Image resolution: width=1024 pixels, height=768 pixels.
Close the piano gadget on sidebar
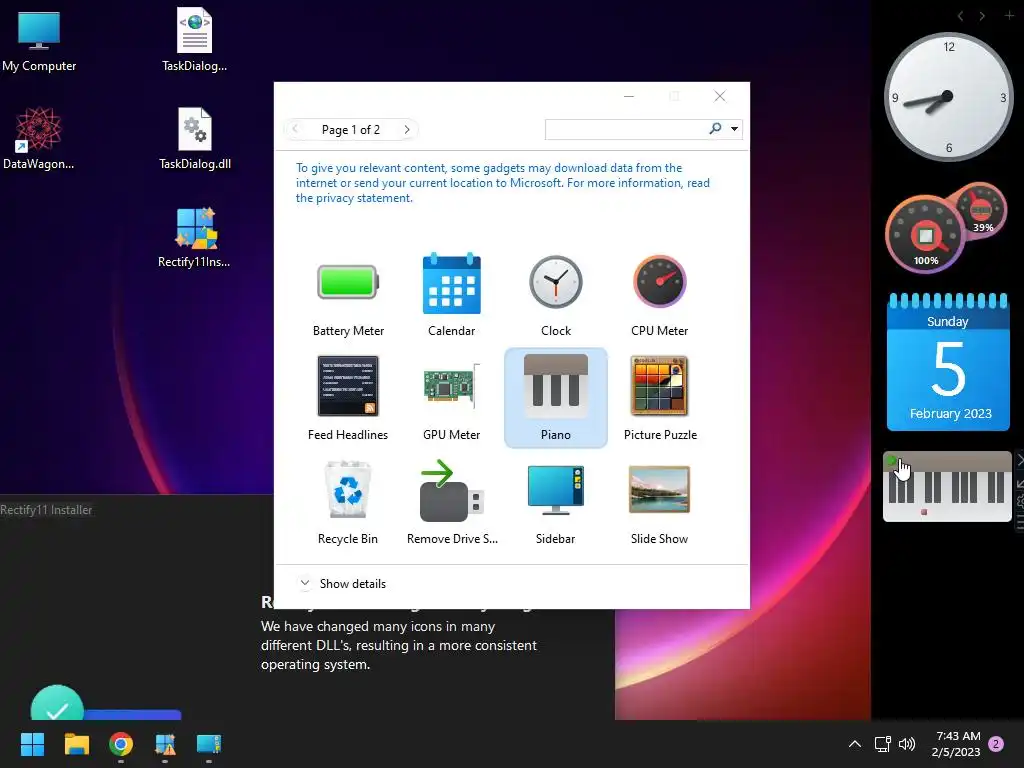point(1019,460)
